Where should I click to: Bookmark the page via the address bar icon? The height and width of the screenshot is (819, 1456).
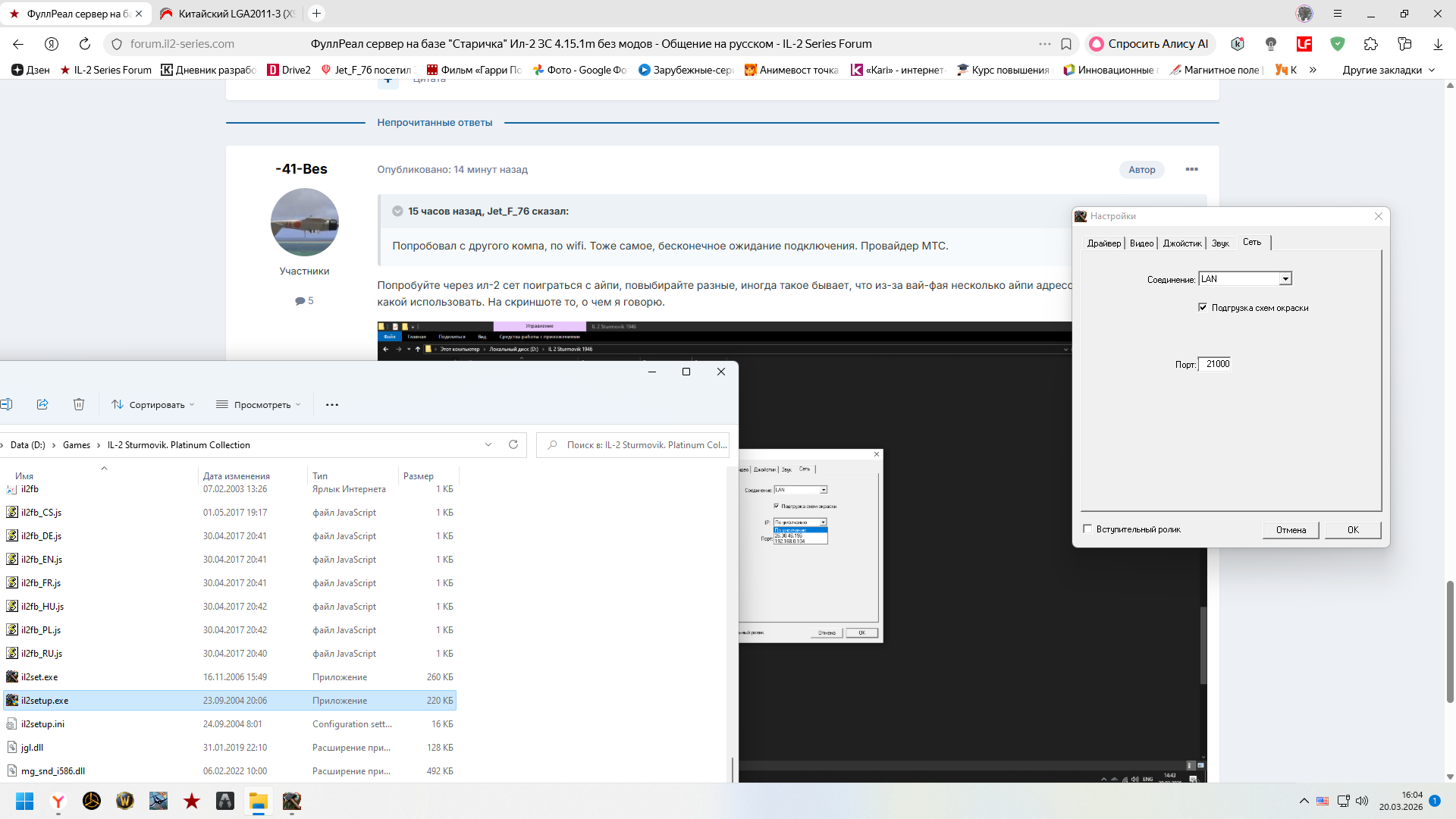(x=1066, y=44)
